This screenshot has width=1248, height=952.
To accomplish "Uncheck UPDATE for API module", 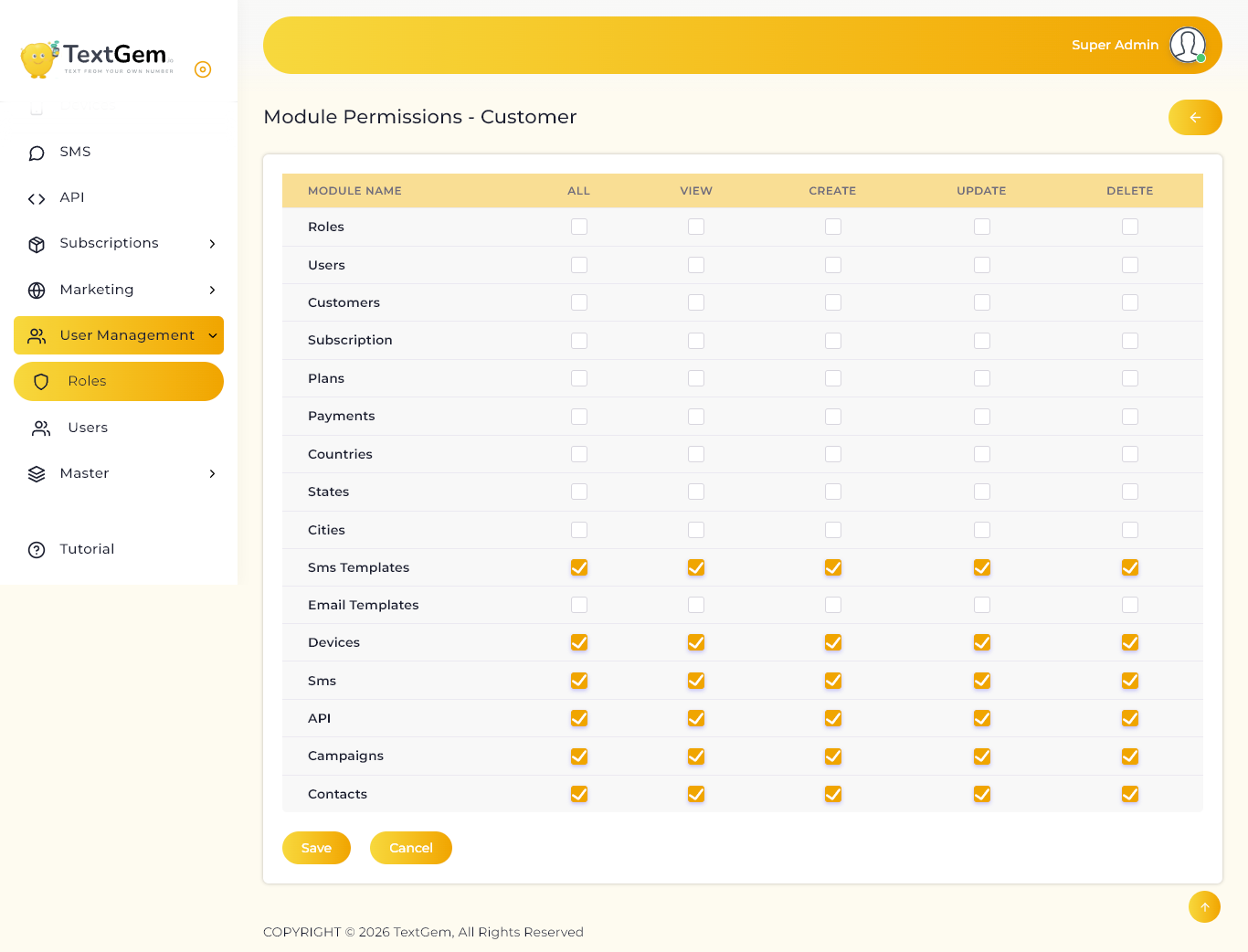I will pos(982,718).
